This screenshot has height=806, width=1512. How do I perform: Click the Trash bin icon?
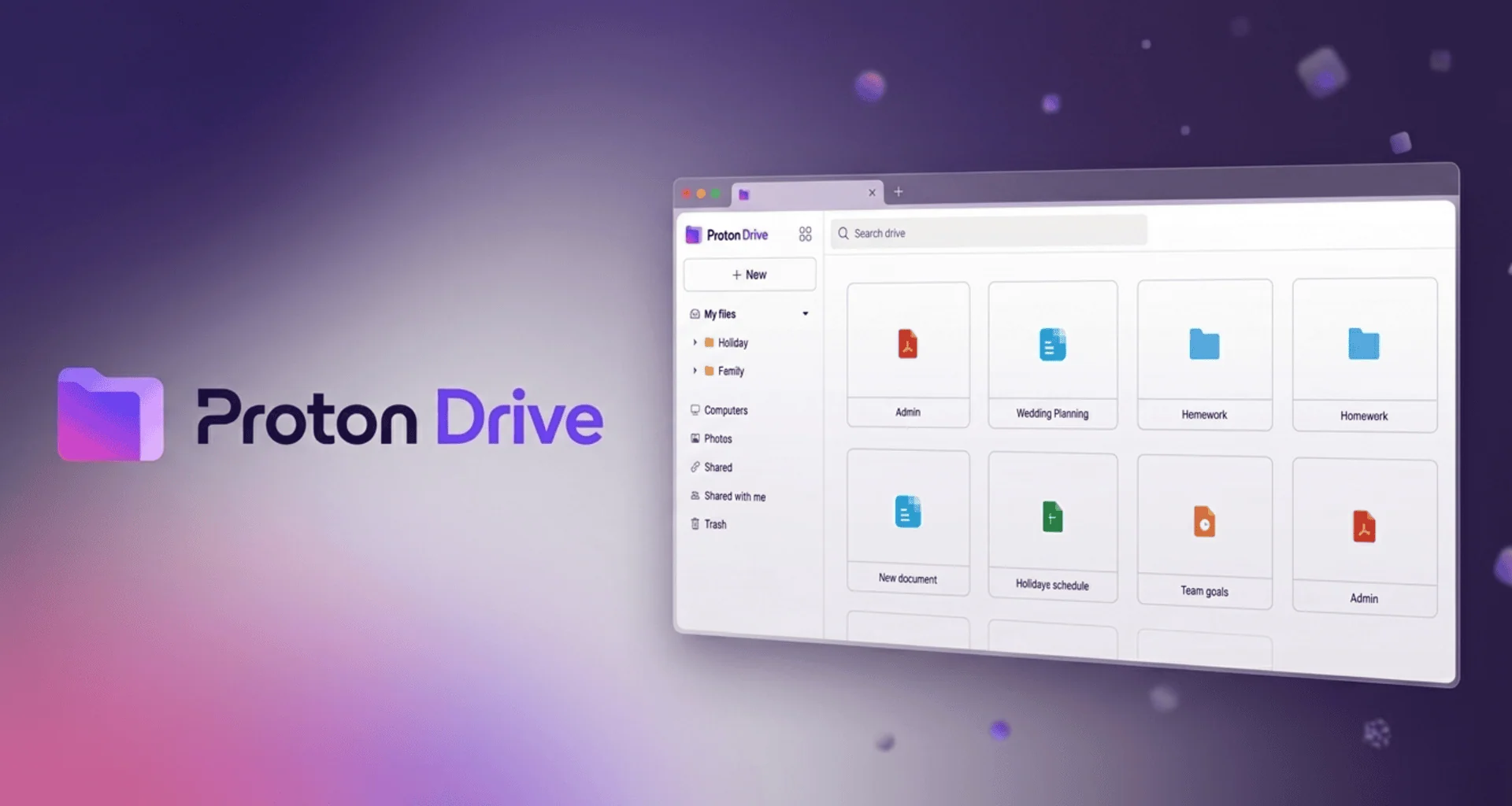point(695,524)
